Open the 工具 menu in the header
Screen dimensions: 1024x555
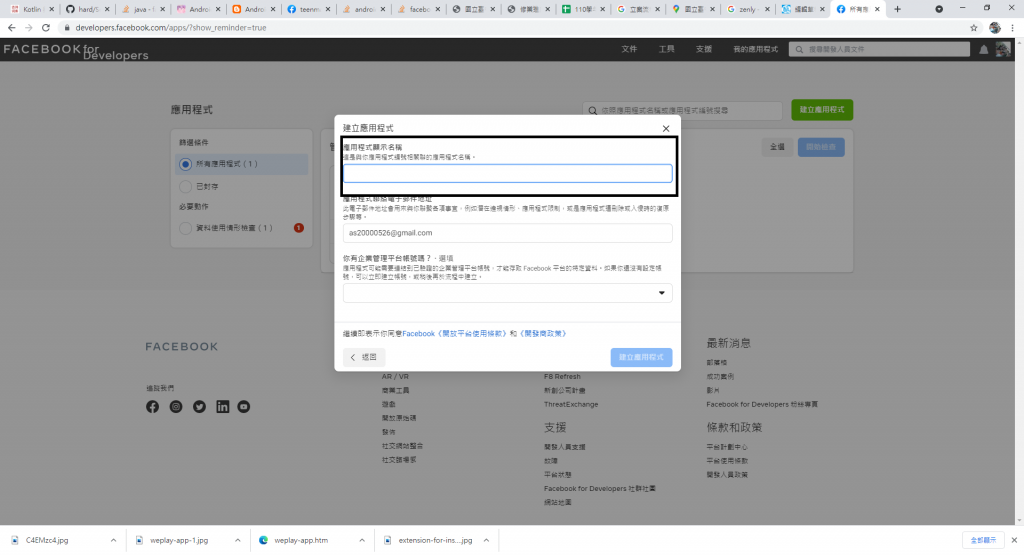[666, 49]
